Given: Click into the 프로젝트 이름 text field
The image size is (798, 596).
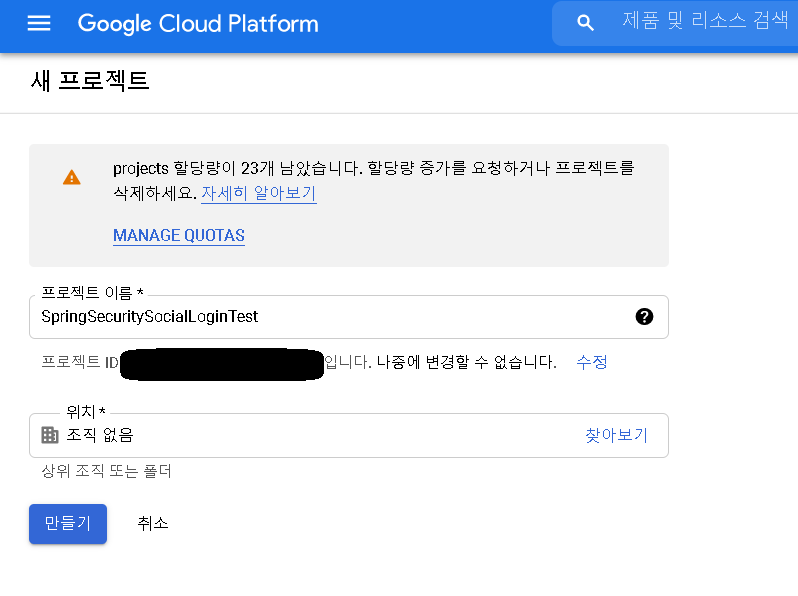Looking at the screenshot, I should [x=349, y=317].
